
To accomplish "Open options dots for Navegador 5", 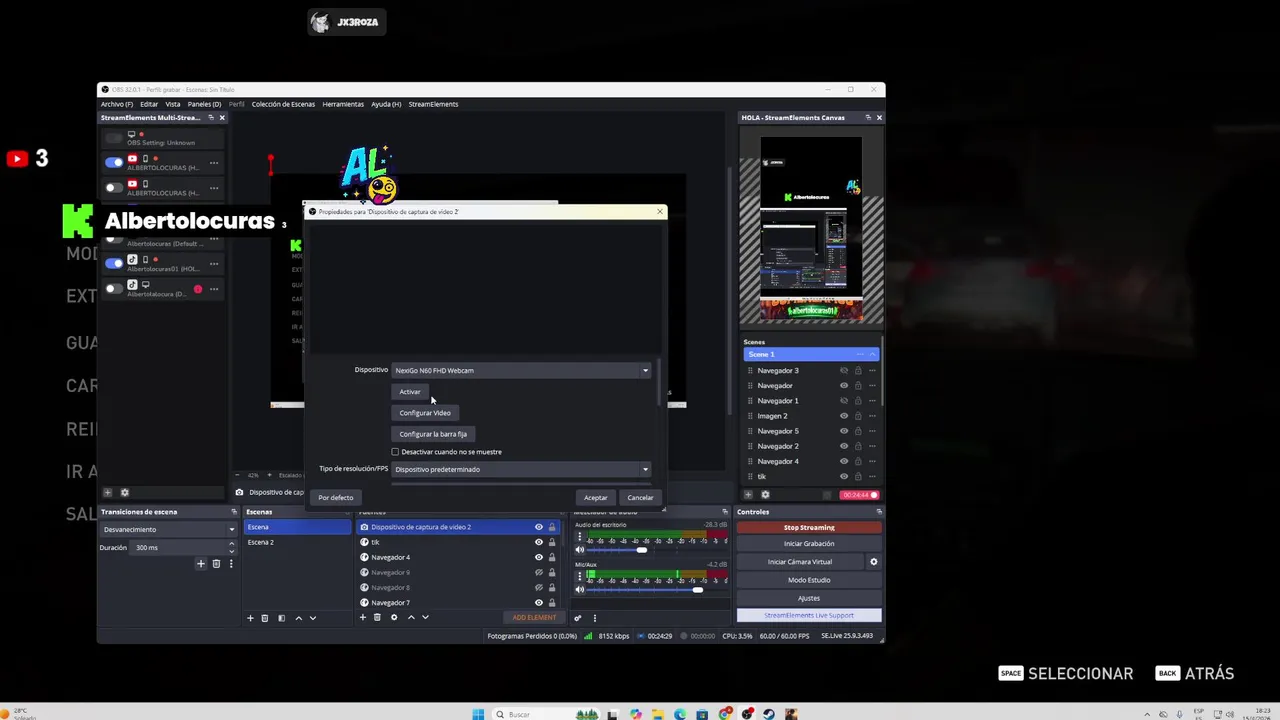I will point(872,431).
